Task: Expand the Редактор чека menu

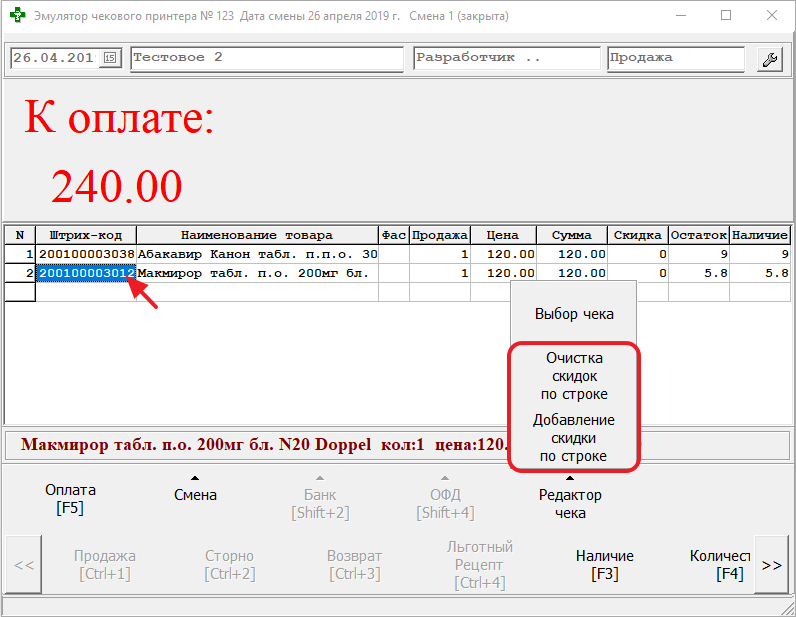Action: coord(570,503)
